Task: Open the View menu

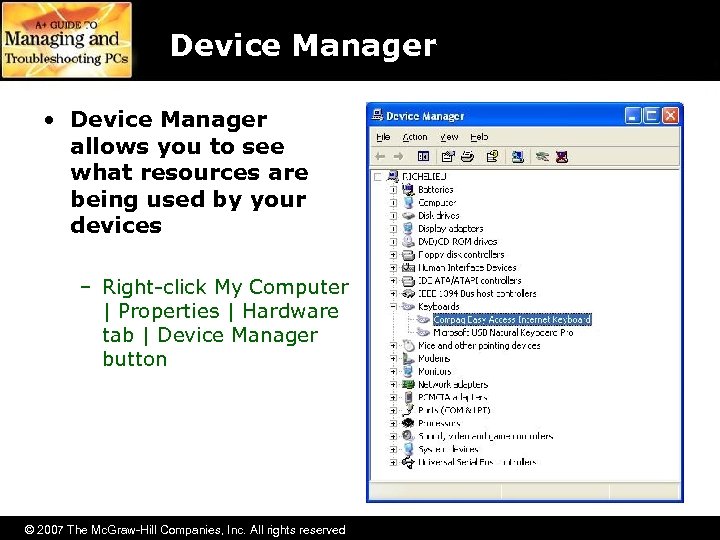Action: [x=449, y=137]
